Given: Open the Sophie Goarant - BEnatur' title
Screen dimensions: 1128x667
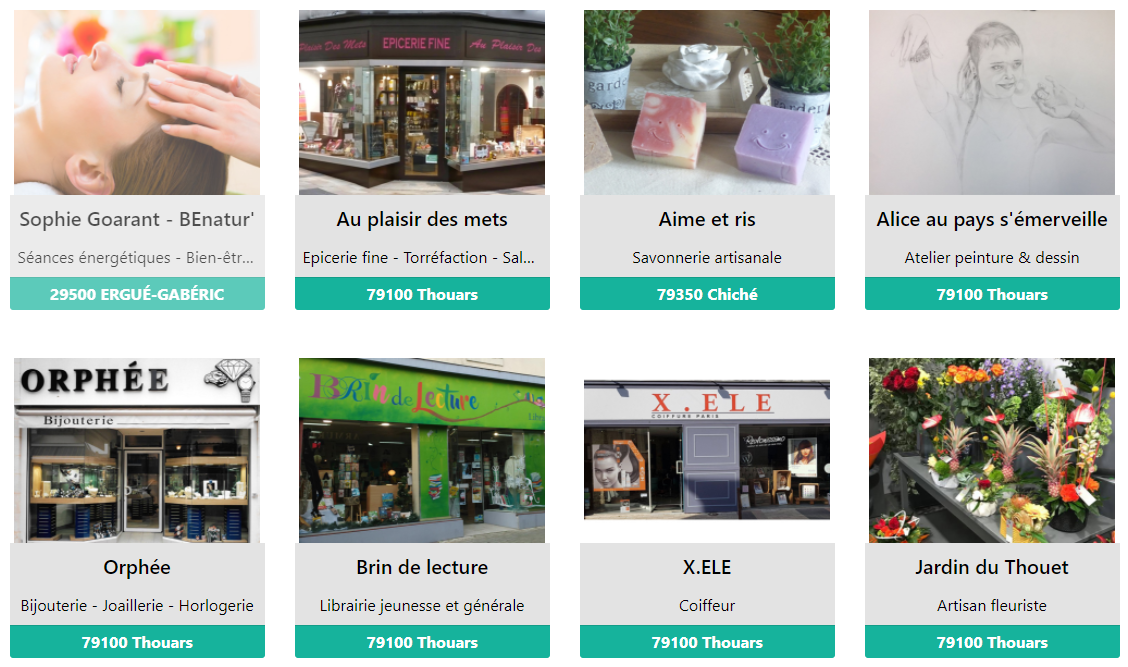Looking at the screenshot, I should [x=137, y=219].
